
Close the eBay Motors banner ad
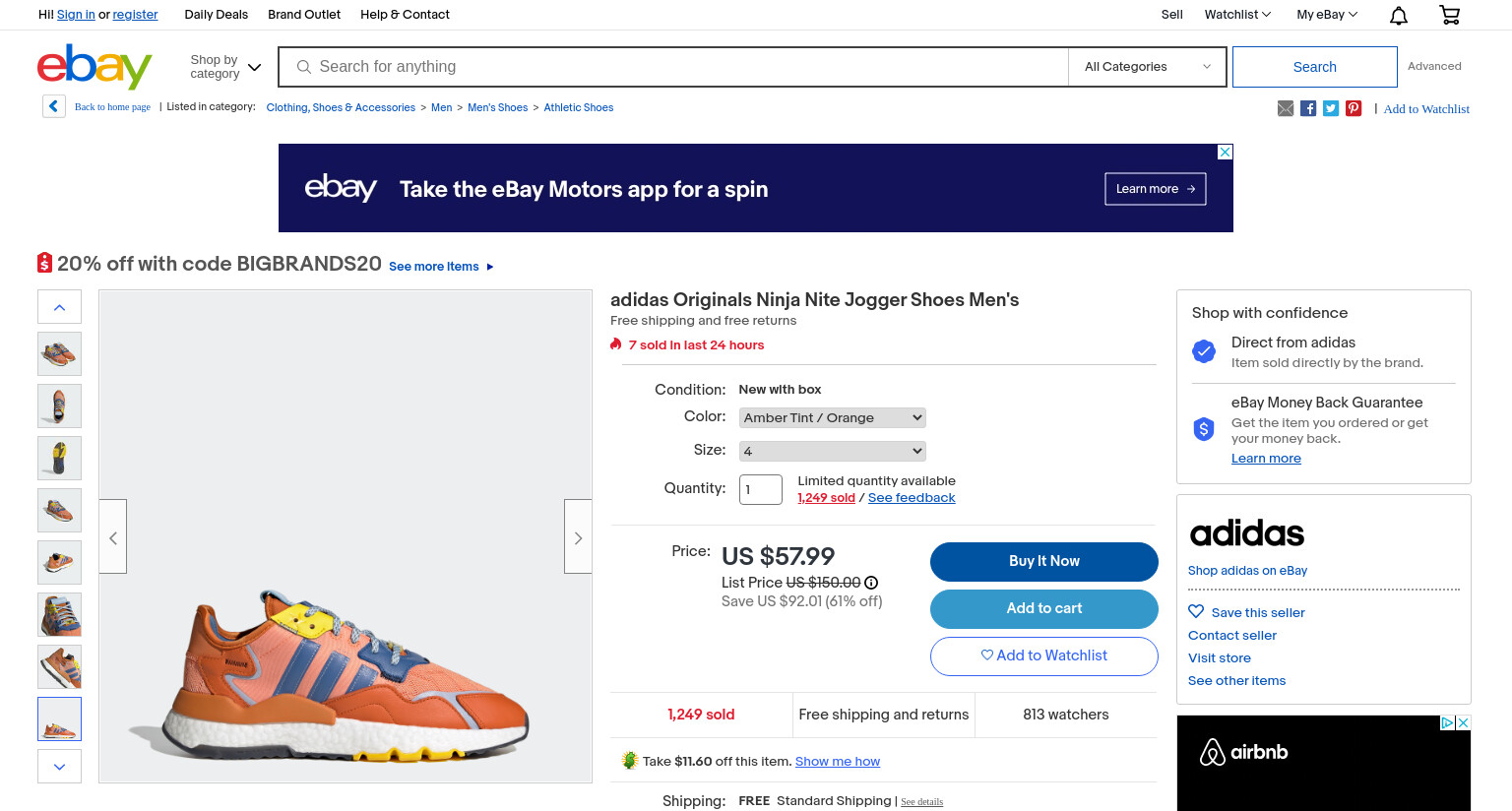1225,152
